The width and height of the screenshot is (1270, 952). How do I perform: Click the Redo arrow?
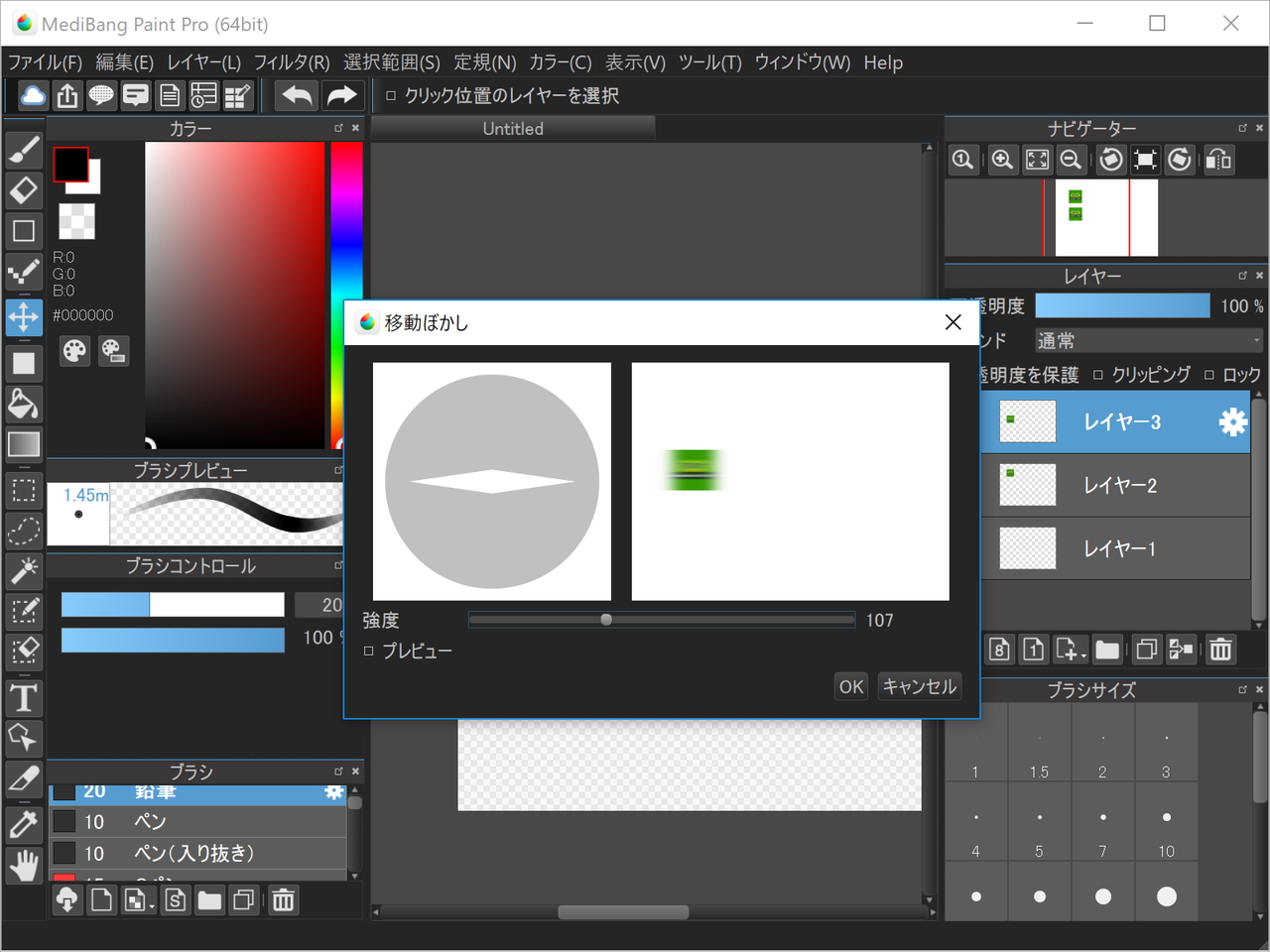point(341,96)
